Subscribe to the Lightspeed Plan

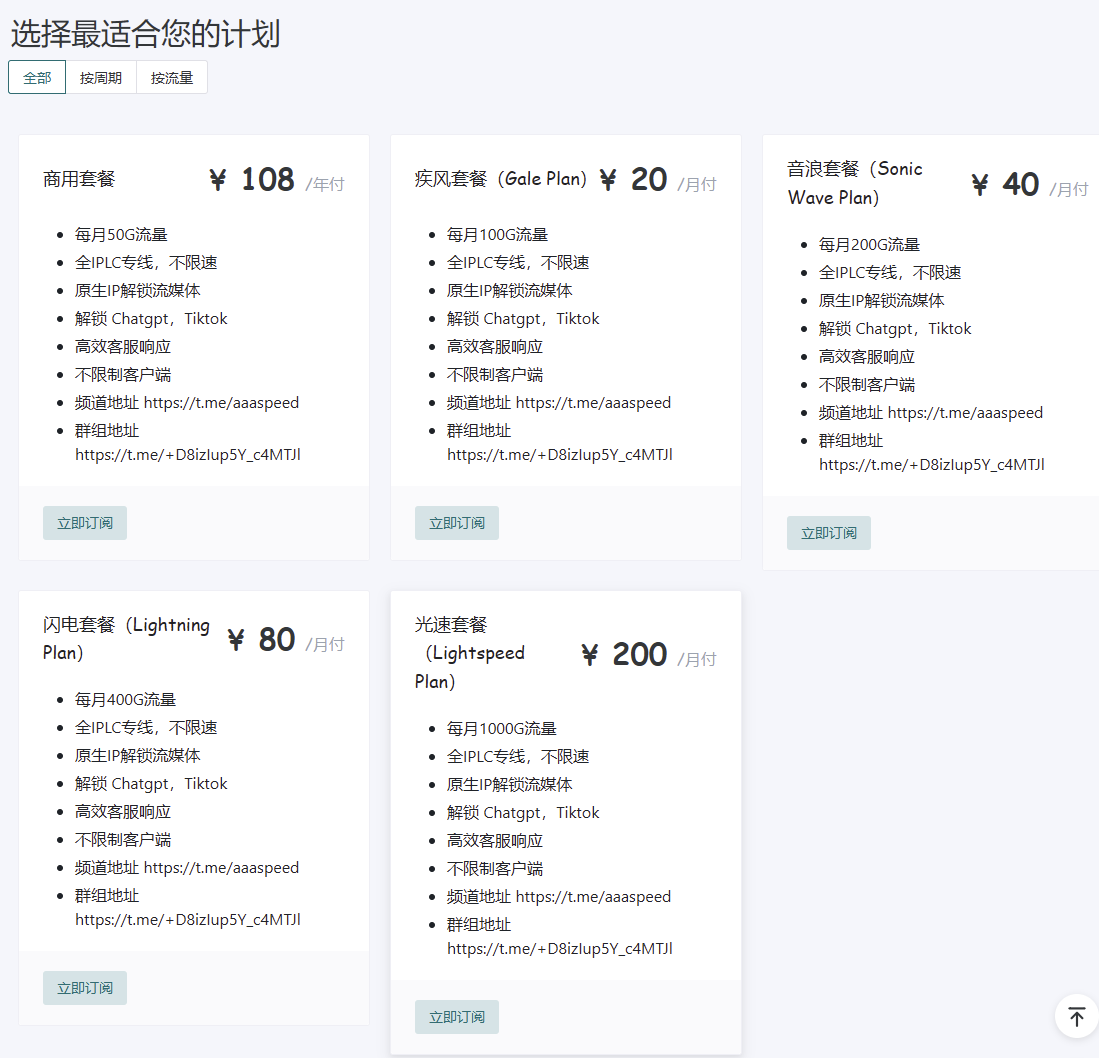[x=457, y=1017]
